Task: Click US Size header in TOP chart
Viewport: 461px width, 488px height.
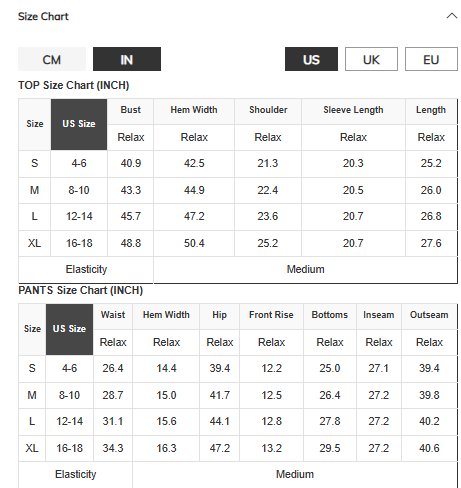Action: click(79, 124)
